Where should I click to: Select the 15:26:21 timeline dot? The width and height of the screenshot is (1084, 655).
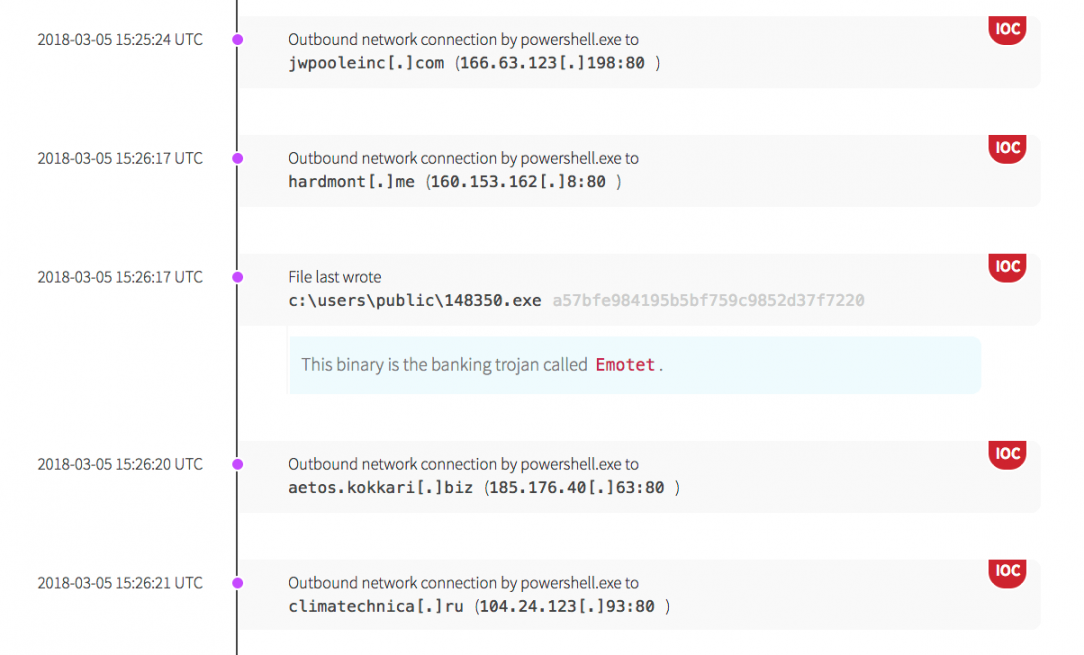pyautogui.click(x=237, y=583)
